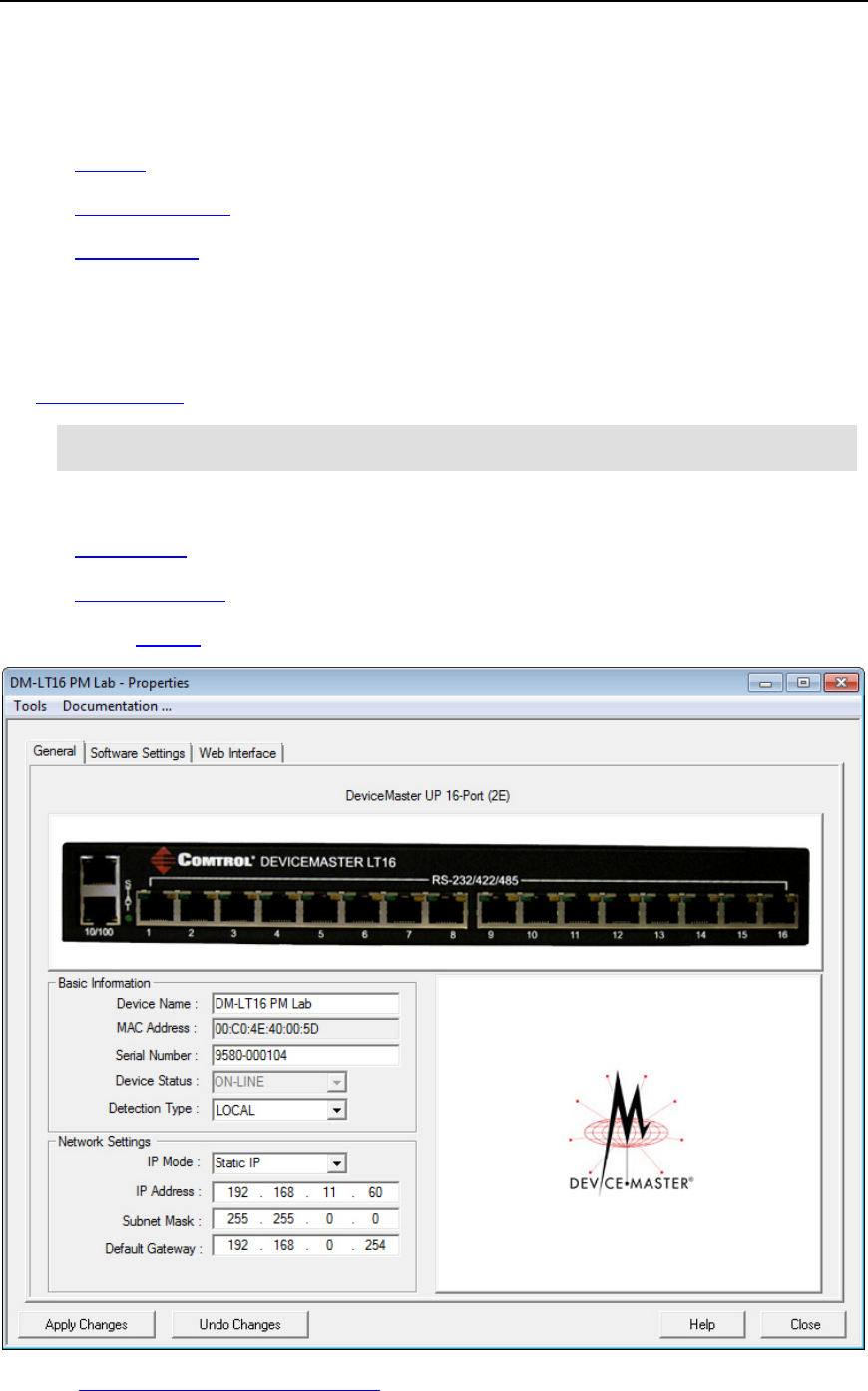Click the Serial Number field
Viewport: 868px width, 1391px height.
[305, 1055]
